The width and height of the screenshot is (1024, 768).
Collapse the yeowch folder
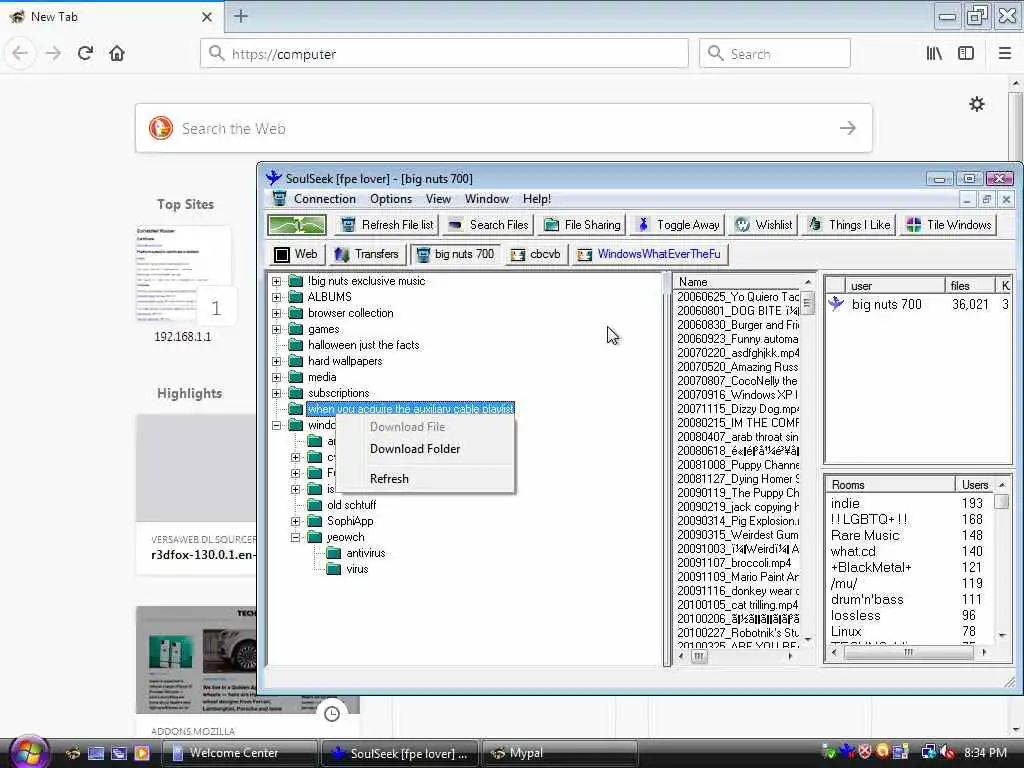pyautogui.click(x=296, y=537)
